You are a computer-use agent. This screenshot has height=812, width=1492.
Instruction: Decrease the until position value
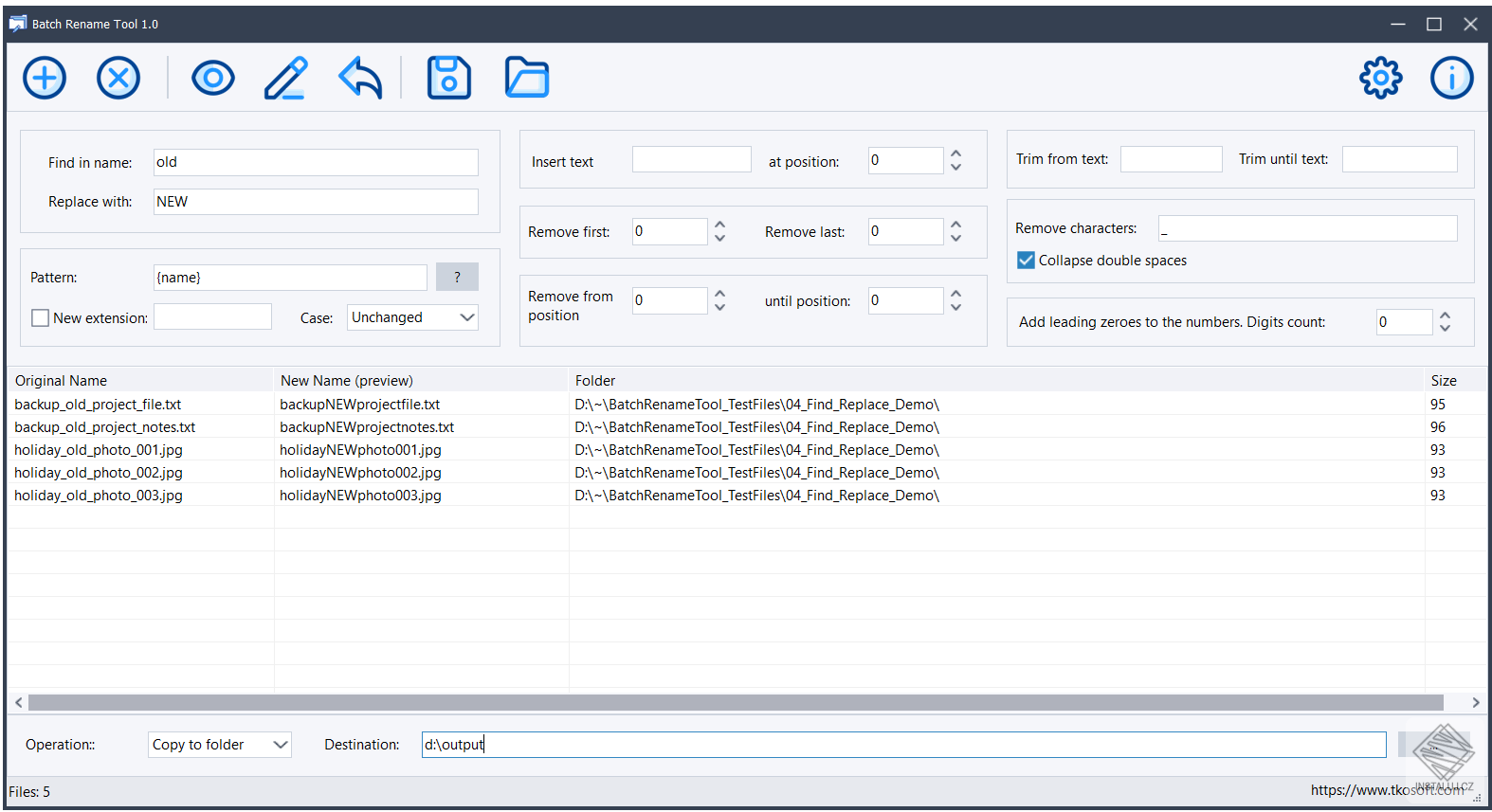[955, 308]
